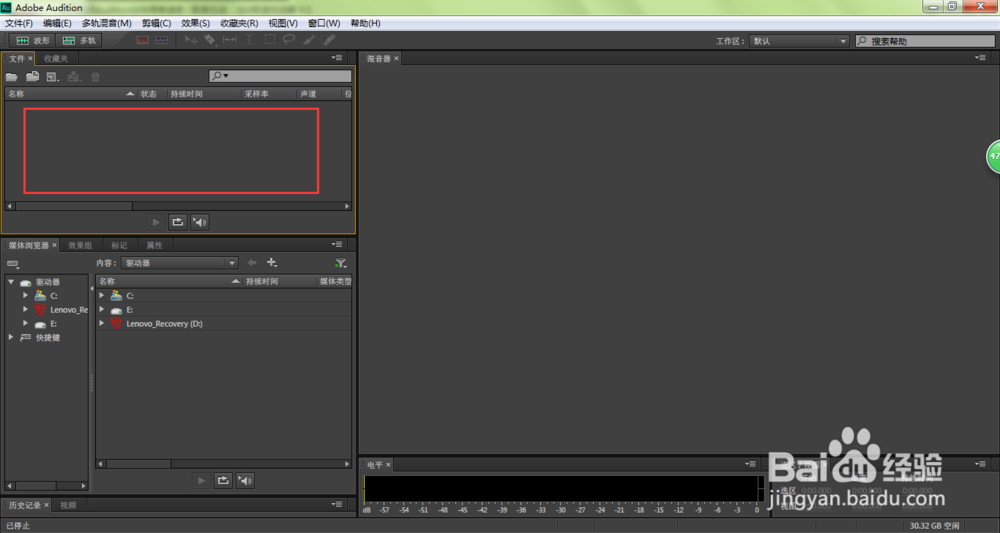This screenshot has height=533, width=1000.
Task: Open search options dropdown magnifier arrow
Action: (x=220, y=76)
